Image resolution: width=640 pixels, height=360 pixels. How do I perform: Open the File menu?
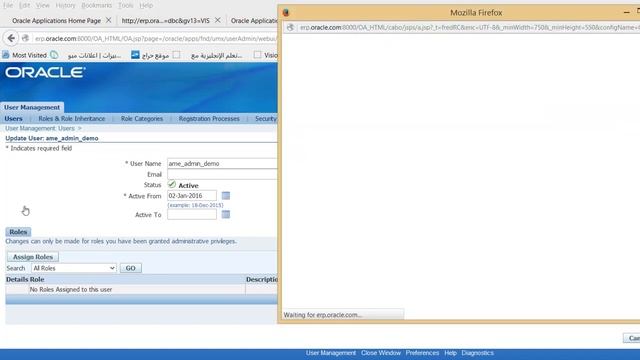[8, 5]
